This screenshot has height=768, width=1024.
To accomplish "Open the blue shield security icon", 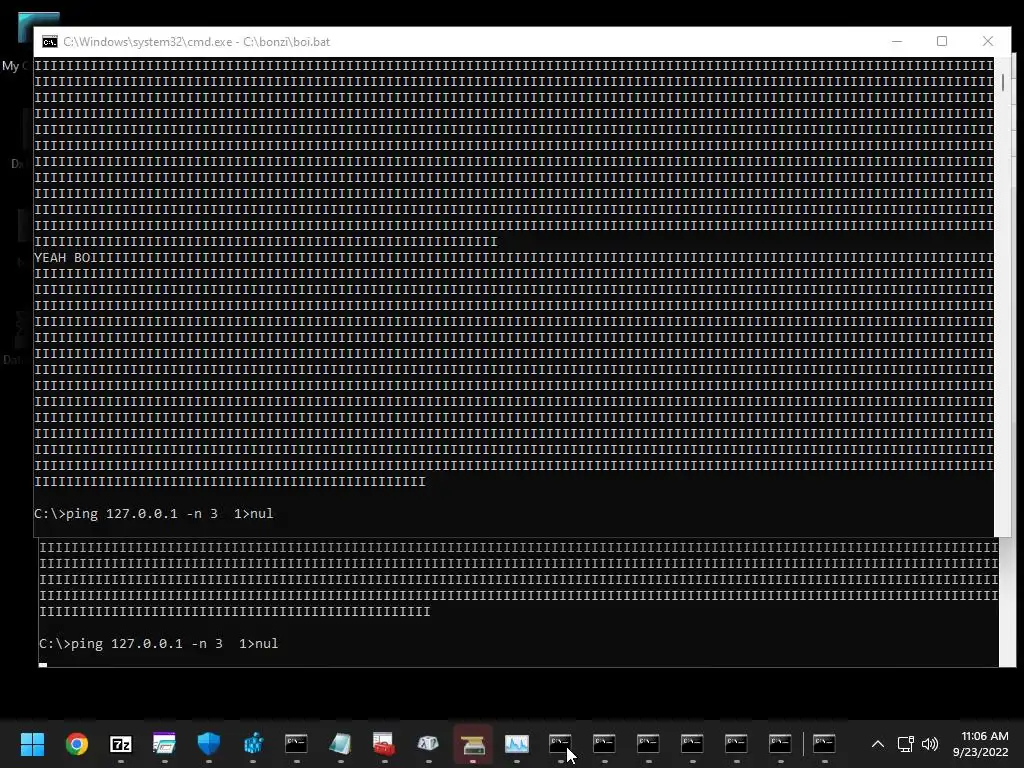I will 209,744.
